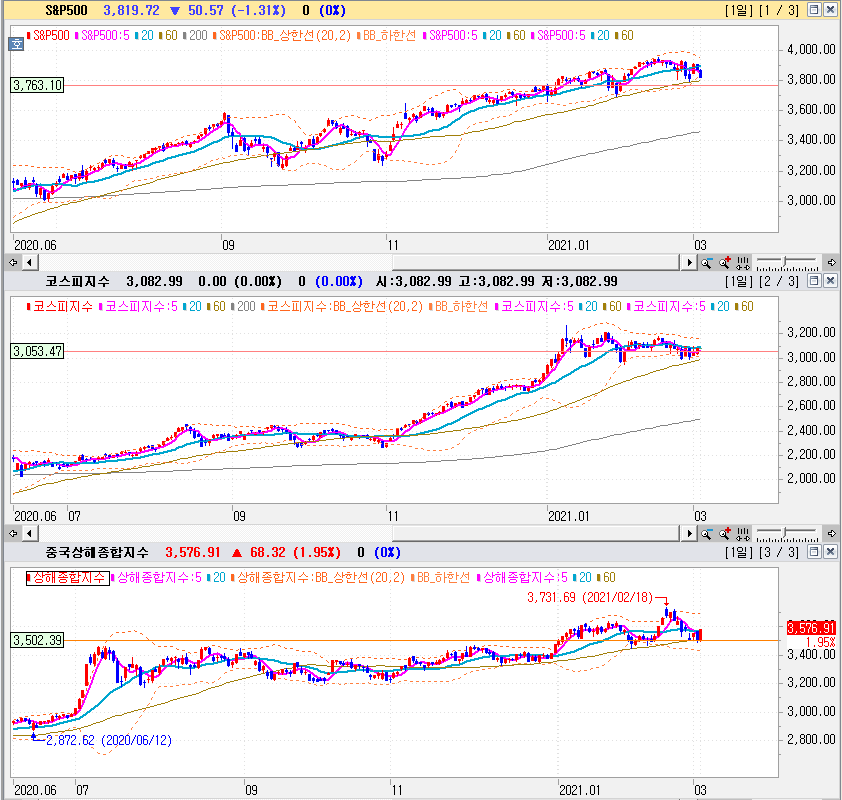Viewport: 842px width, 800px height.
Task: Select BB_하한선 legend entry in the 코스피지수 chart
Action: 459,307
